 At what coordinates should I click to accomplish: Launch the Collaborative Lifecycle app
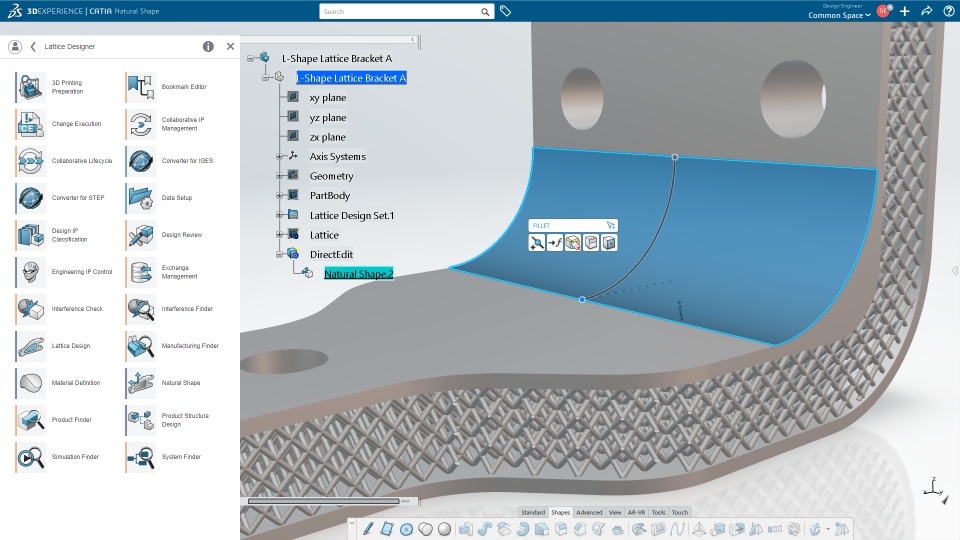click(31, 161)
